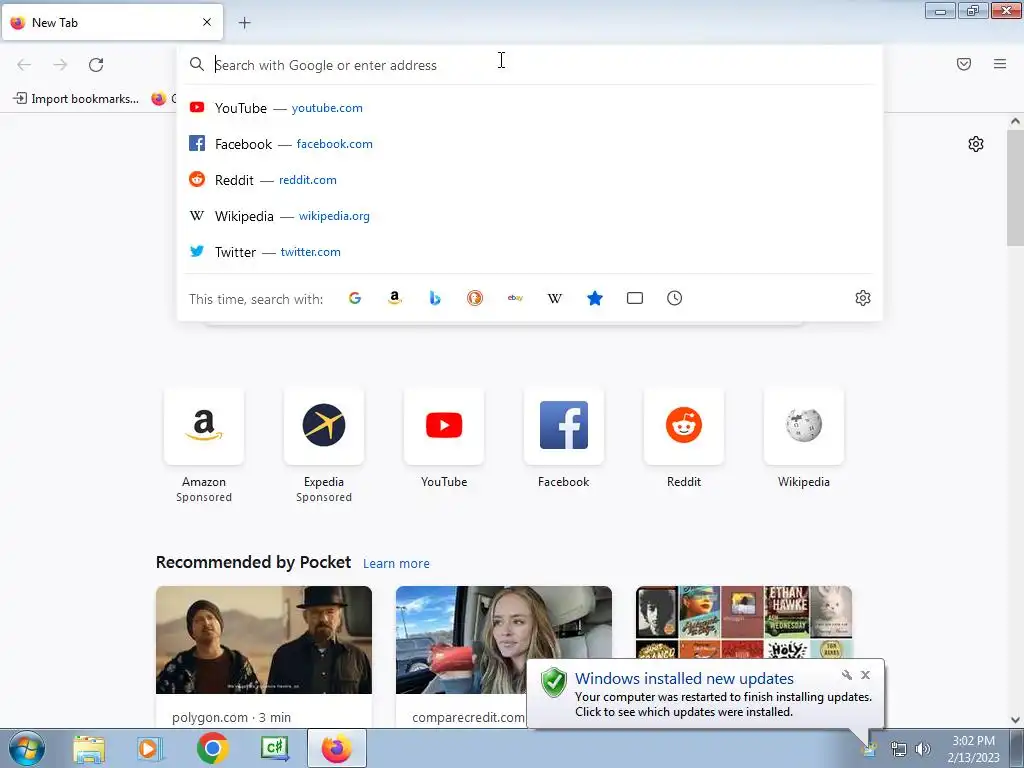
Task: Click the page scrollbar down arrow
Action: pos(1015,720)
